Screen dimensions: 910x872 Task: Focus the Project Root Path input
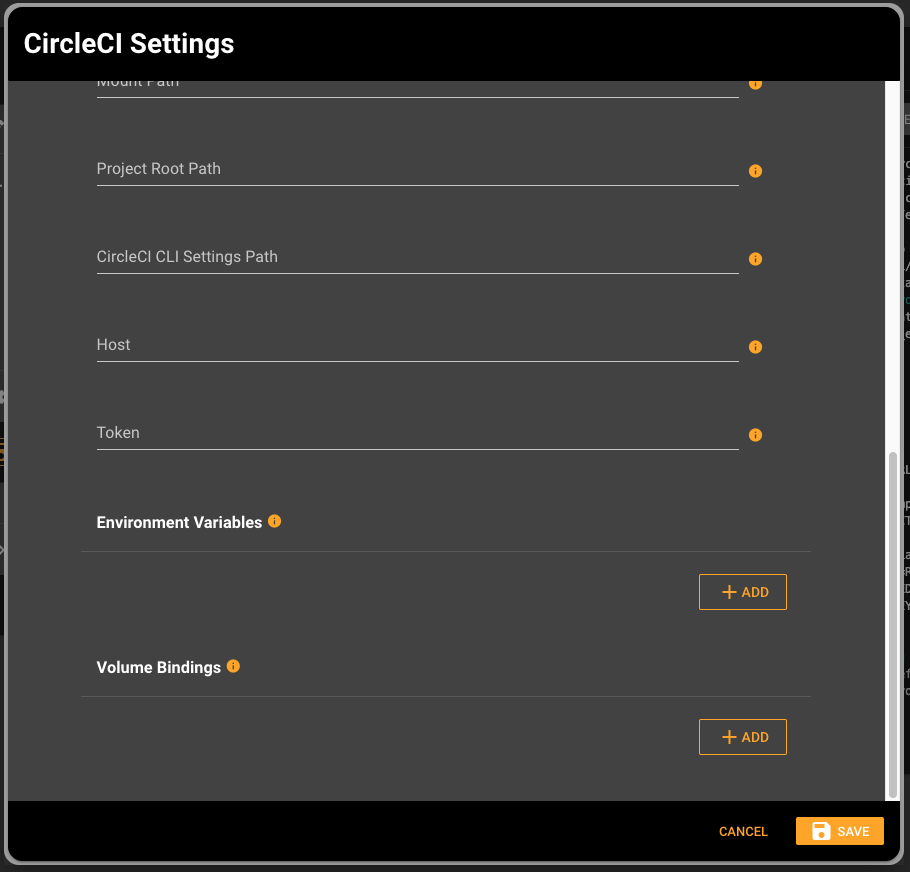click(417, 169)
